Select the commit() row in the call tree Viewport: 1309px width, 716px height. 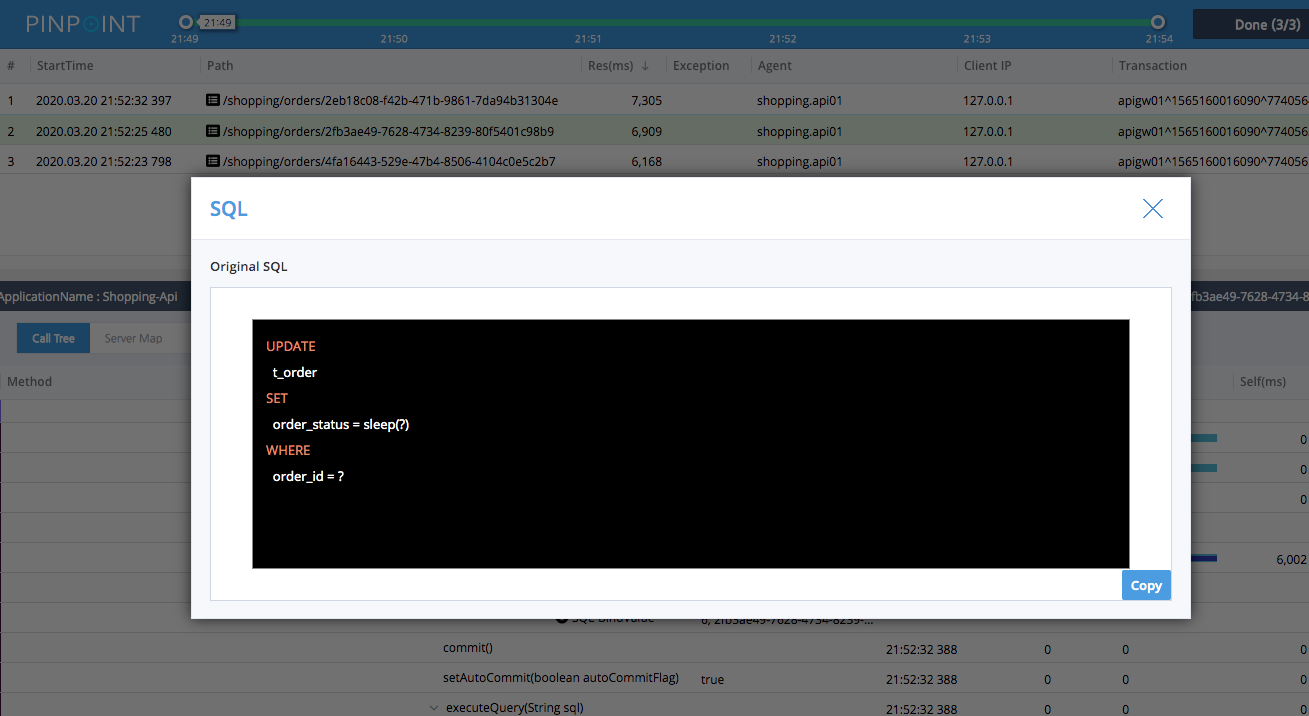point(468,648)
